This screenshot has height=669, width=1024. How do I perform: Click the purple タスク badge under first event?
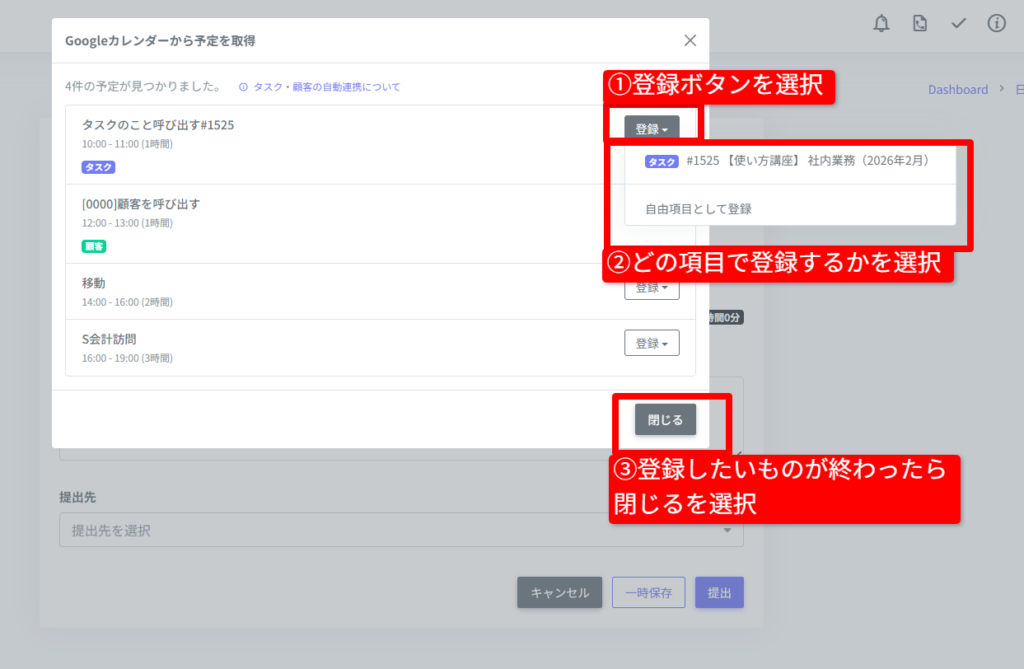[98, 167]
